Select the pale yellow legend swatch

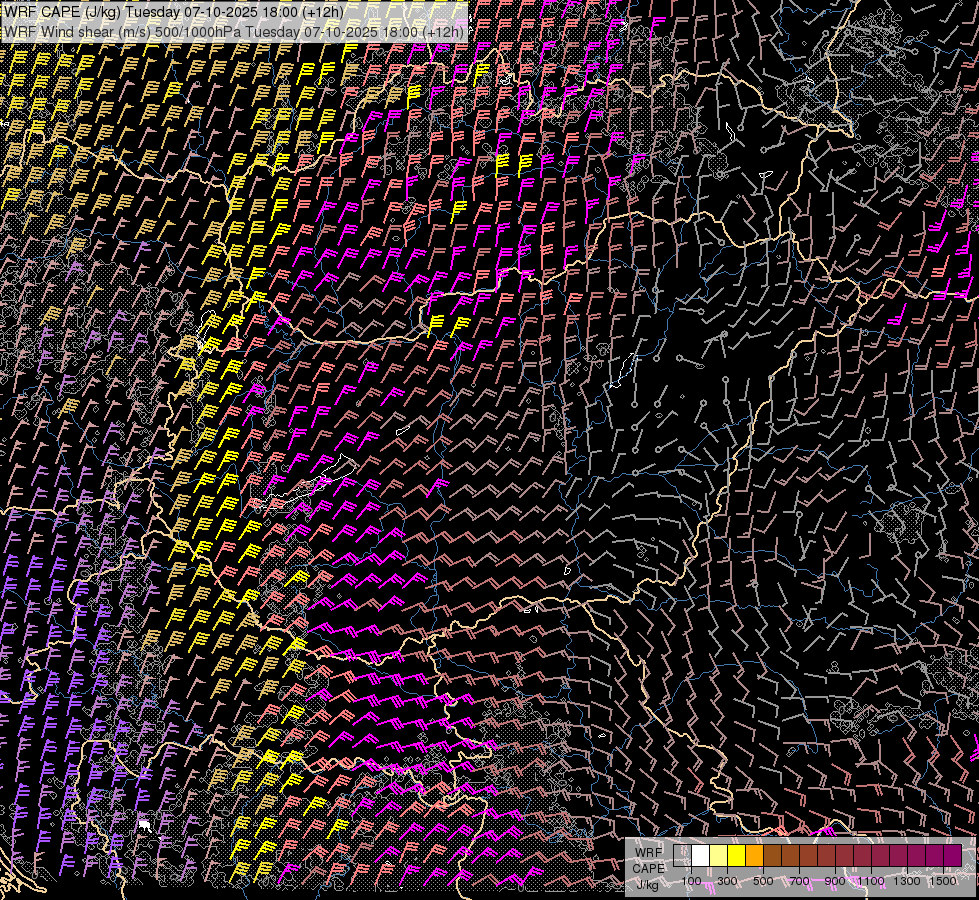click(x=719, y=856)
